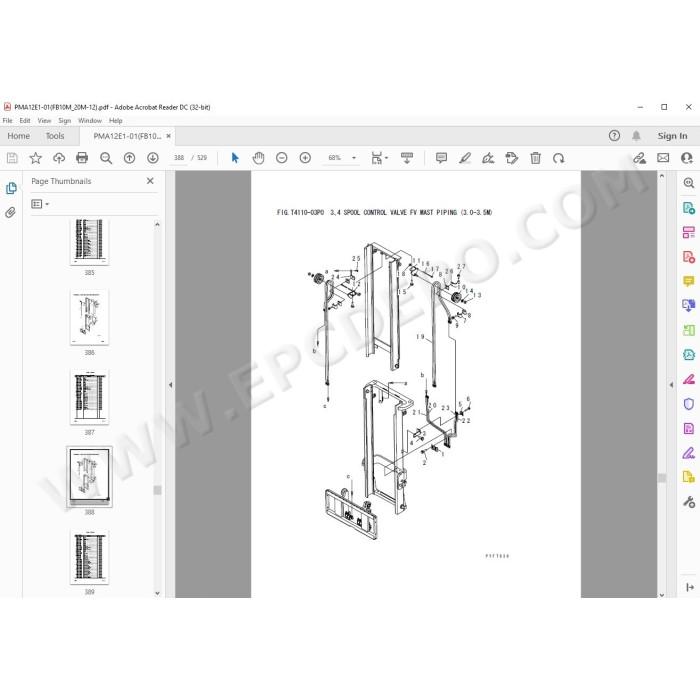700x700 pixels.
Task: Click the Save file icon
Action: [x=12, y=158]
